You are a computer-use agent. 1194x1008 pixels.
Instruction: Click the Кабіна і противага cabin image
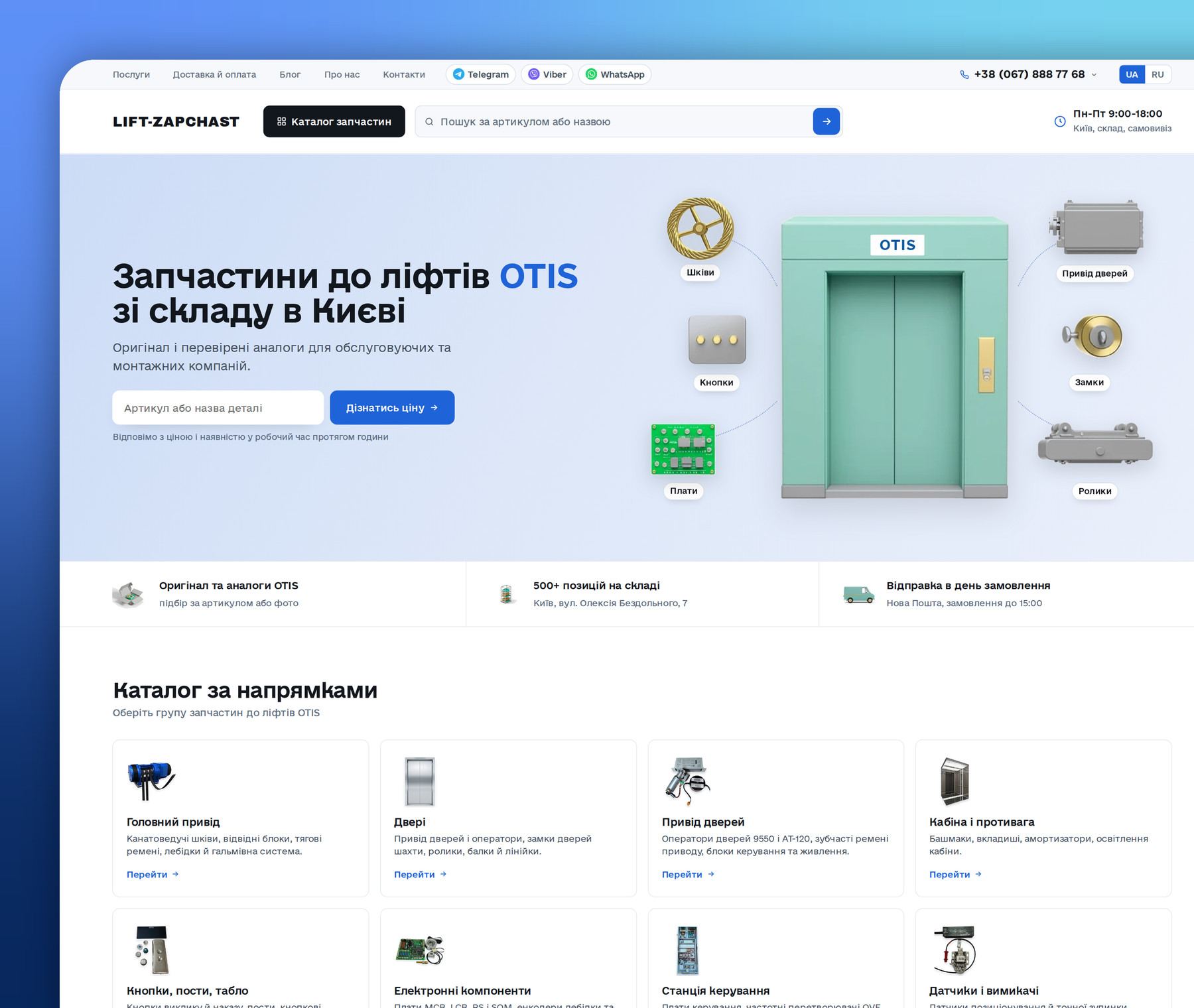tap(955, 781)
